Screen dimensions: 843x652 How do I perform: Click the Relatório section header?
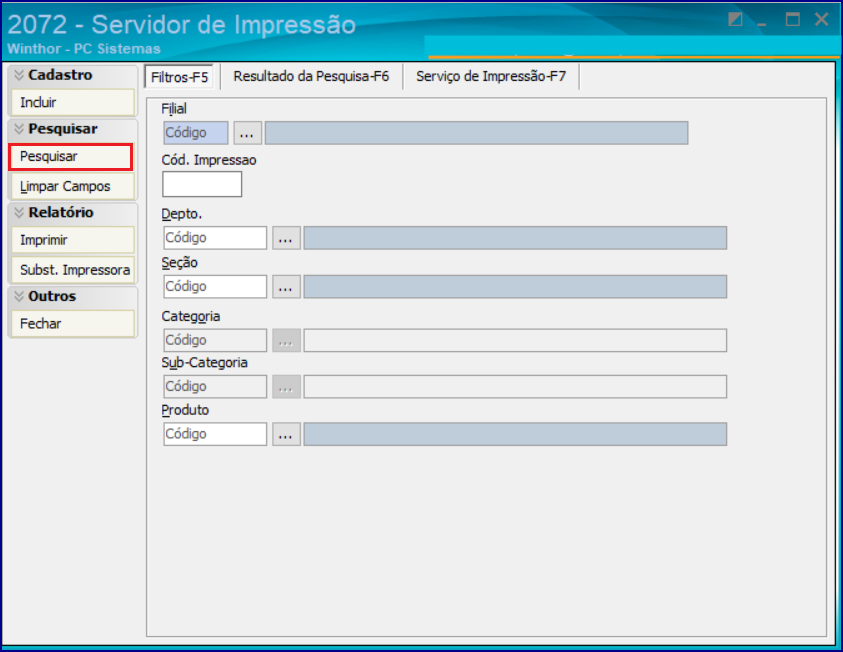73,212
